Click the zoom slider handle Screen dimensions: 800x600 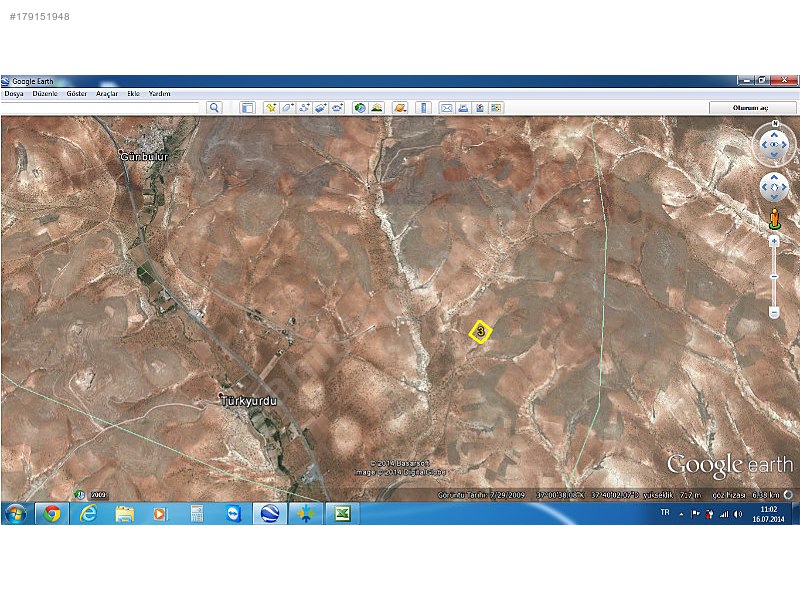(774, 277)
